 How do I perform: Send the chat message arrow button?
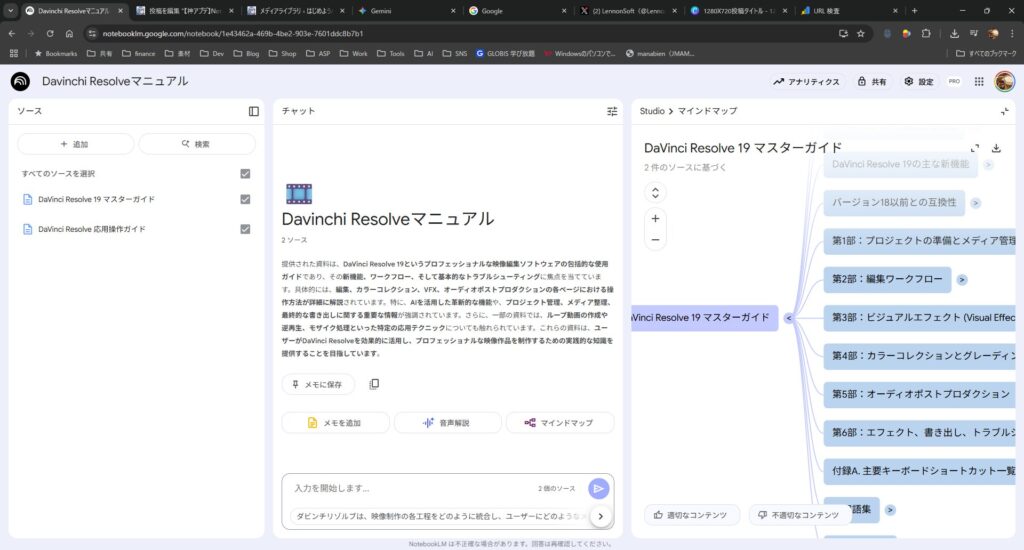[598, 489]
